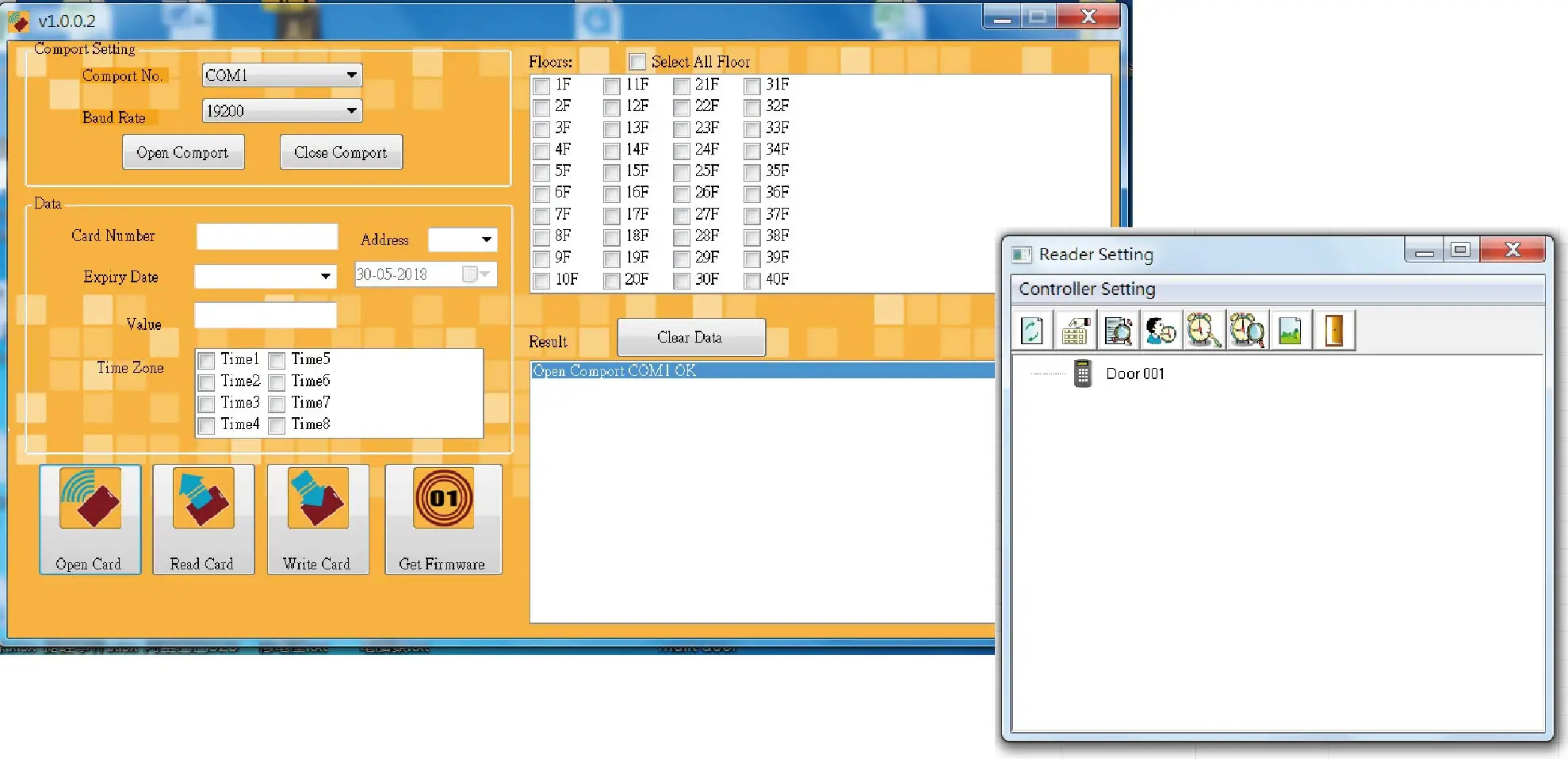
Task: Click the document with magnifier icon
Action: tap(1118, 331)
